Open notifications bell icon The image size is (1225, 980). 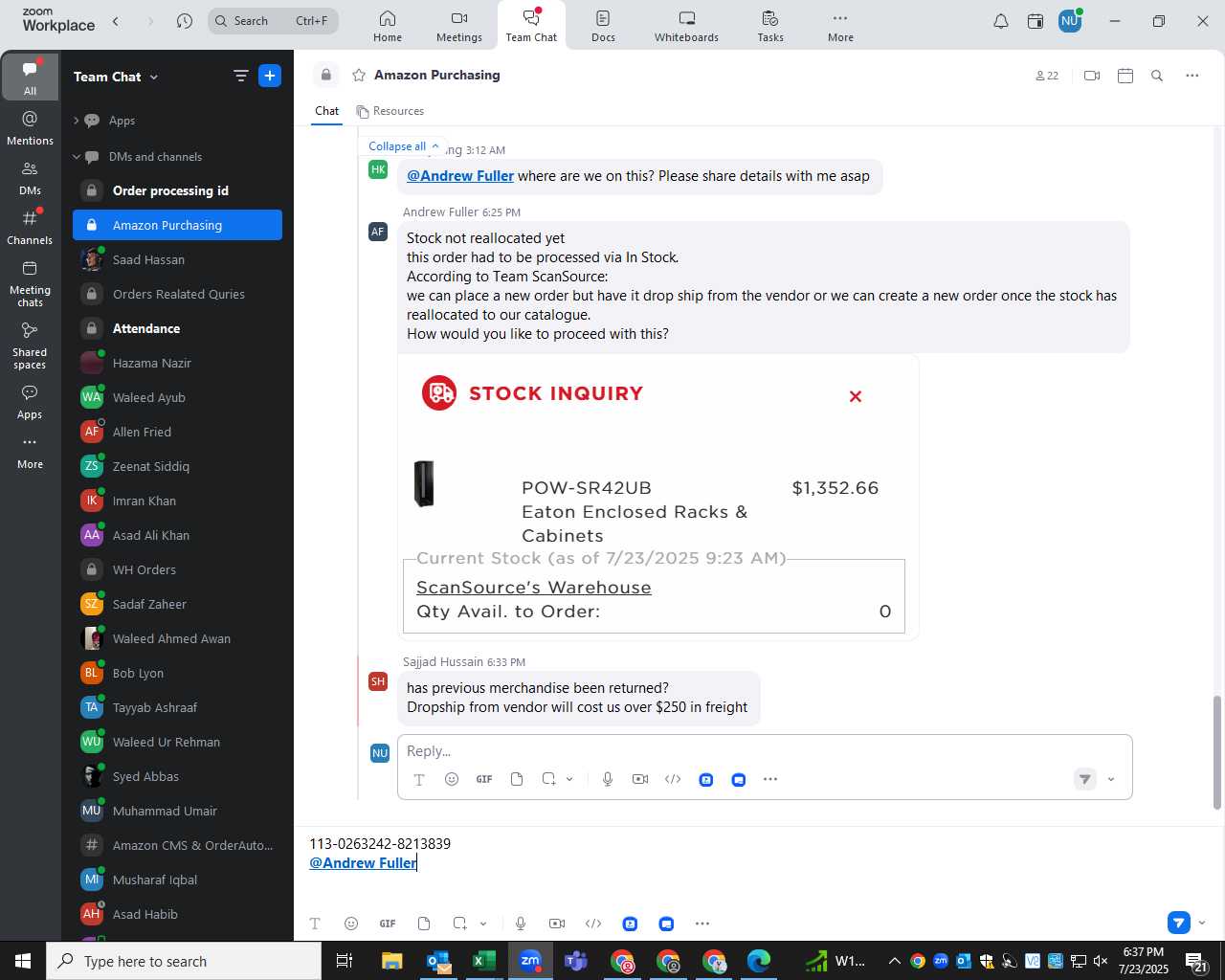(x=1000, y=21)
